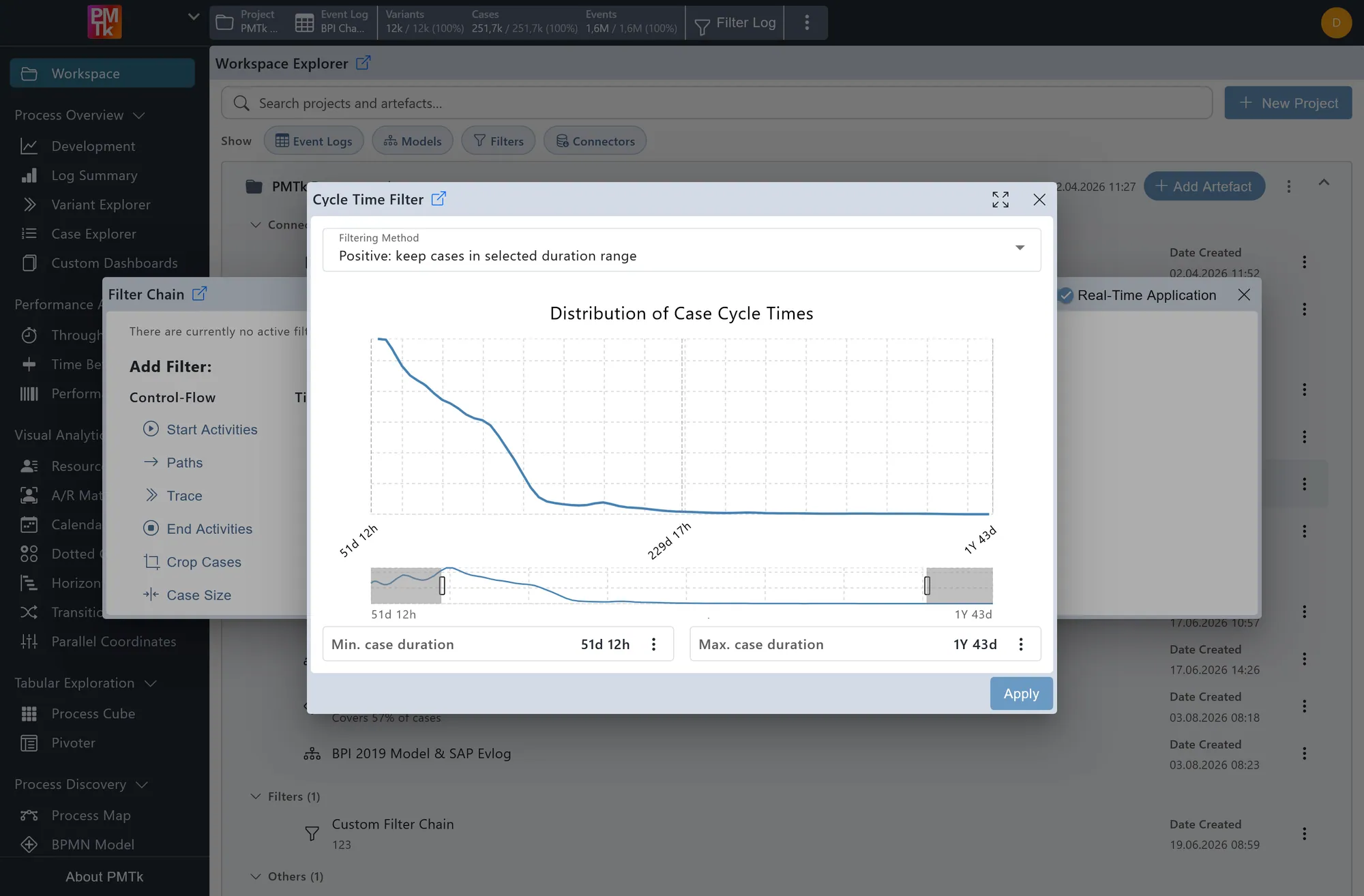Select Start Activities filter

(200, 430)
